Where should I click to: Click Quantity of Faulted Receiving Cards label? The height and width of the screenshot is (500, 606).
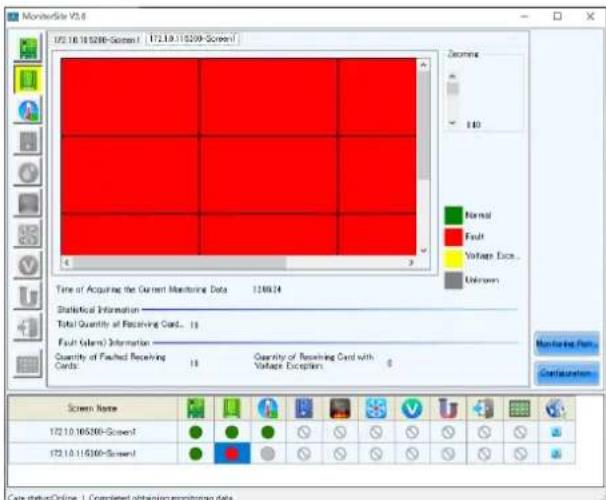(110, 361)
